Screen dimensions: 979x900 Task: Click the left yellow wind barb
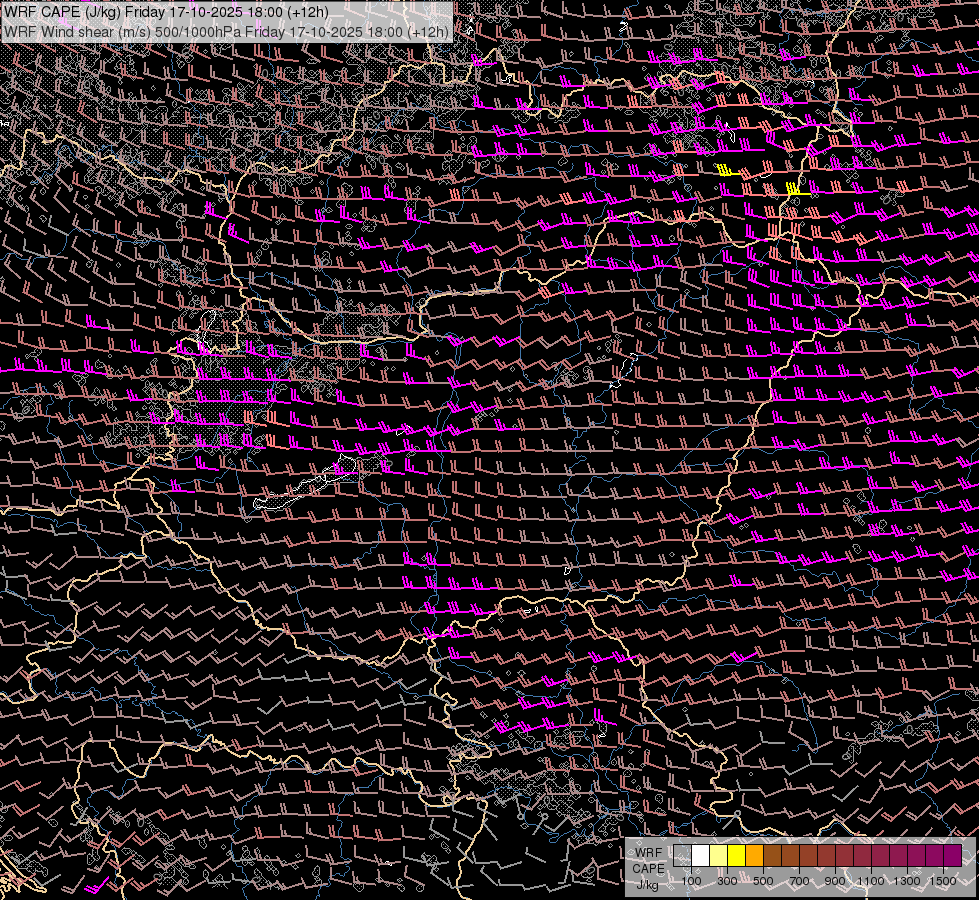click(x=727, y=170)
